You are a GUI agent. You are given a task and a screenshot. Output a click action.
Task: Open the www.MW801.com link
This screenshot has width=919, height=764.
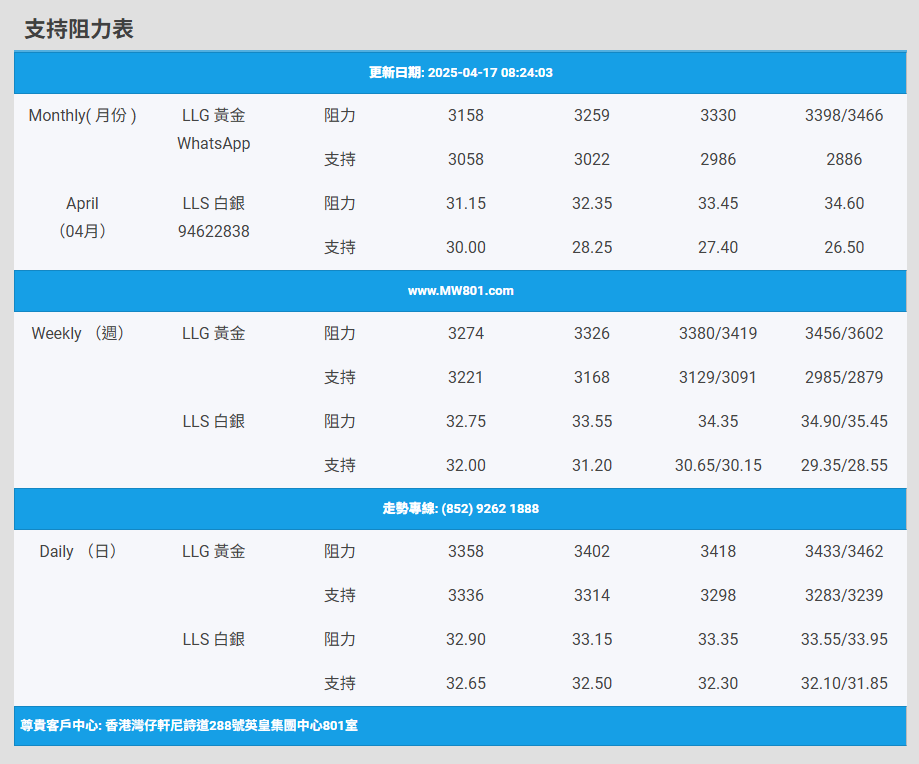click(460, 291)
